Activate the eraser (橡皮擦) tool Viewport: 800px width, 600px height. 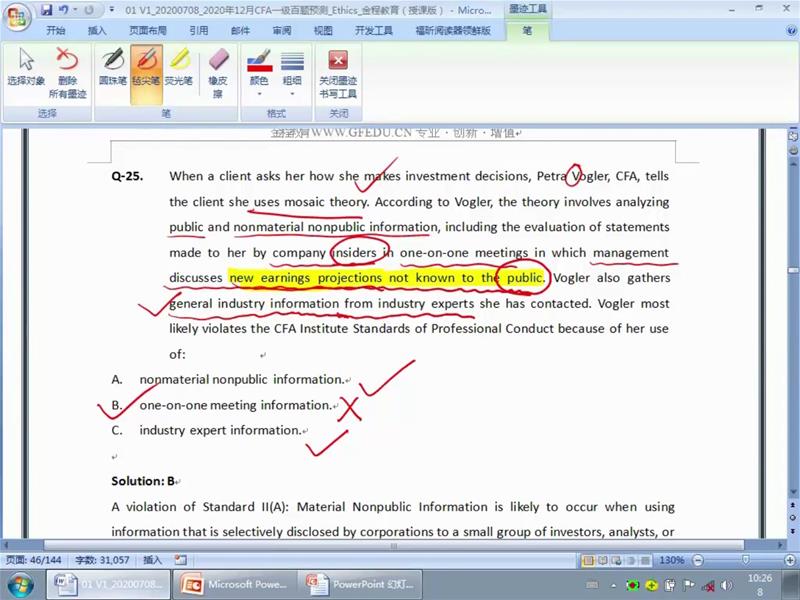[217, 73]
